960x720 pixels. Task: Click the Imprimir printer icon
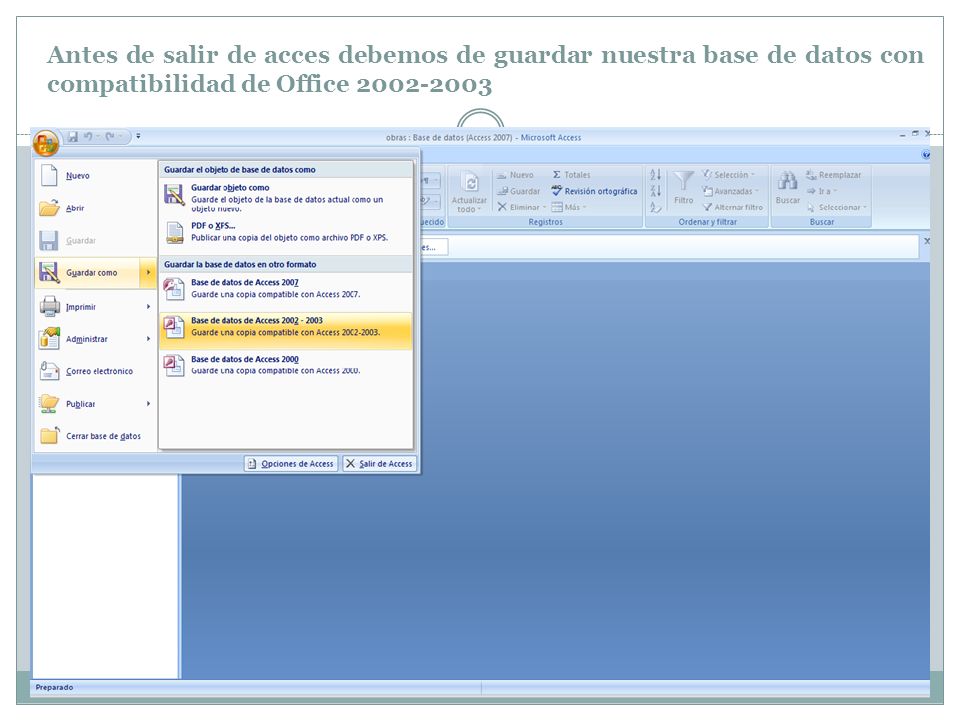(x=49, y=306)
